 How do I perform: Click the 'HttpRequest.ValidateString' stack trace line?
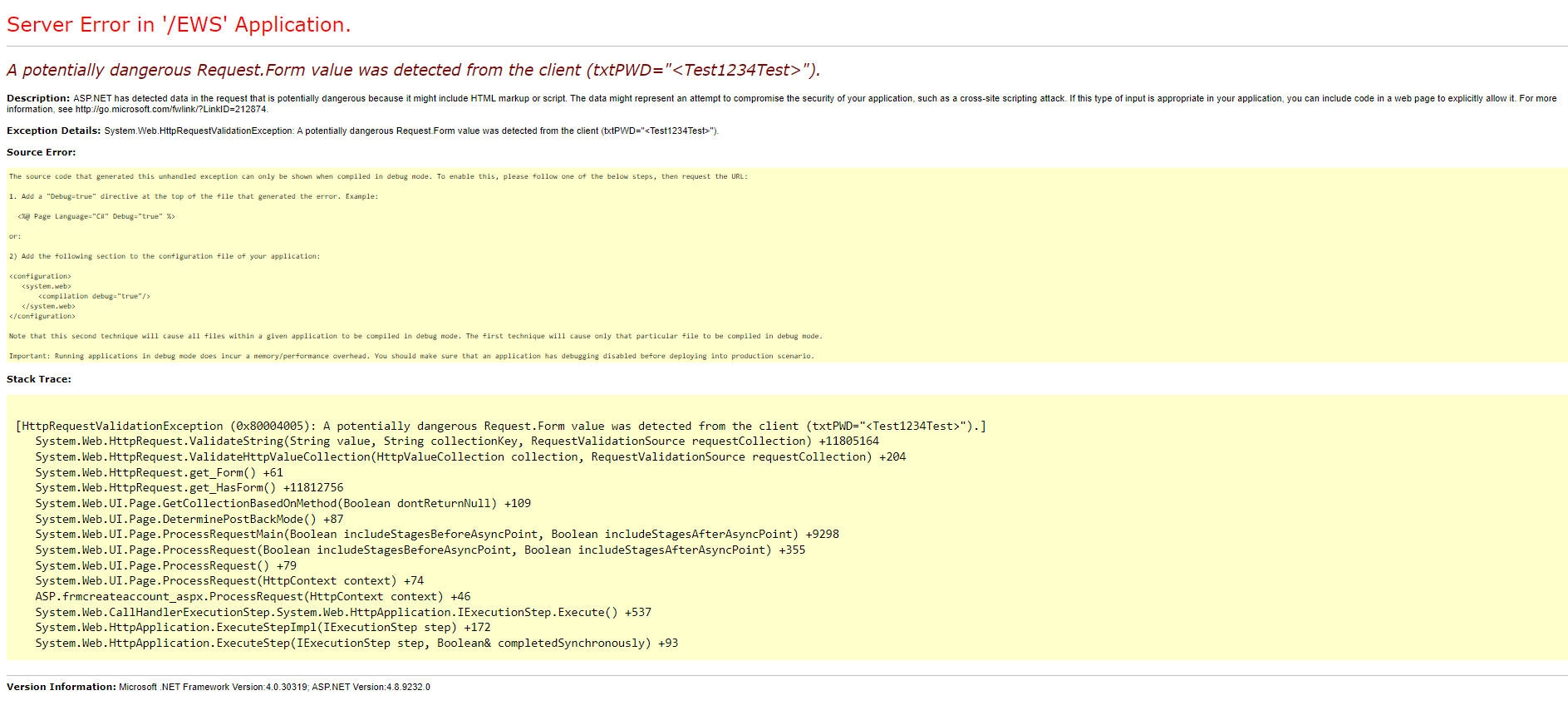[x=457, y=441]
